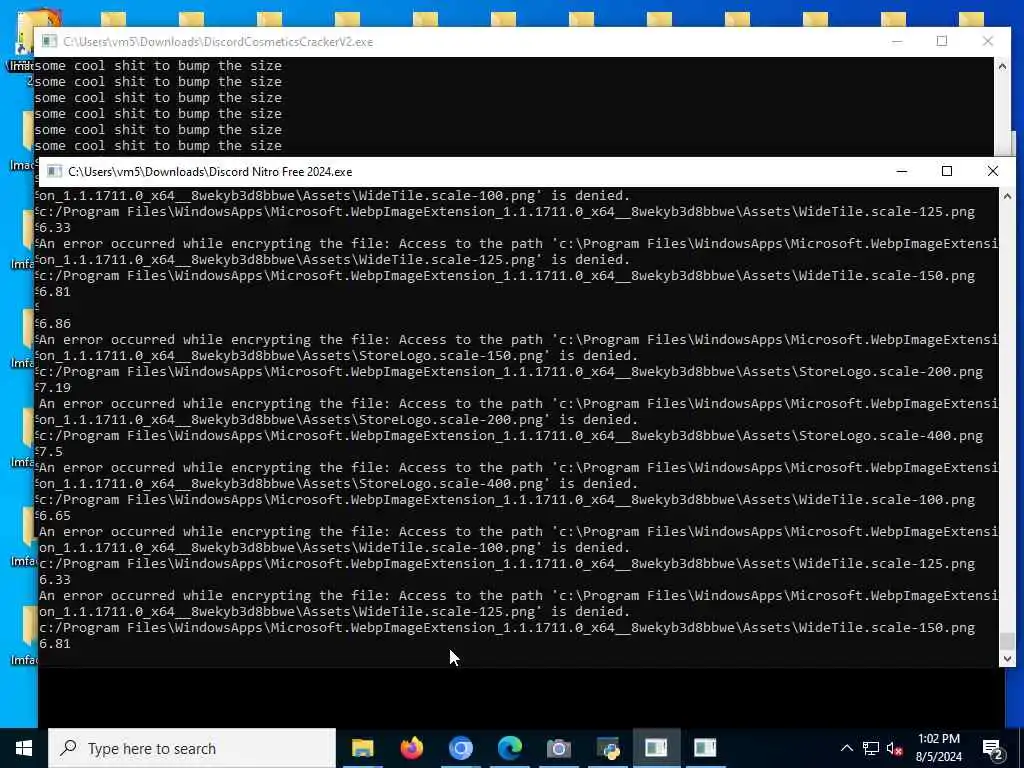This screenshot has height=768, width=1024.
Task: Close the Discord Nitro Free 2024 window
Action: point(993,171)
